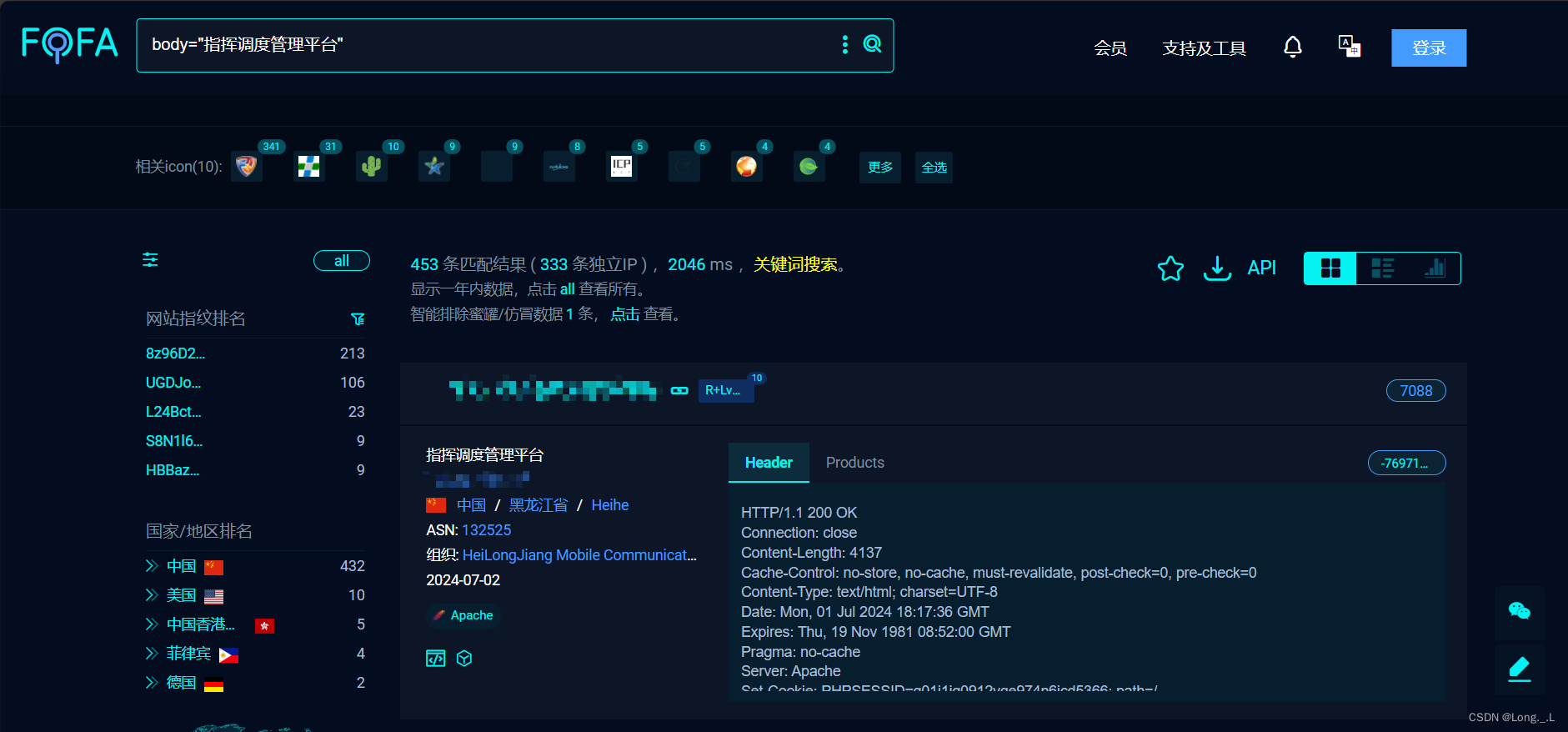Click the all link to view all data

pyautogui.click(x=567, y=289)
